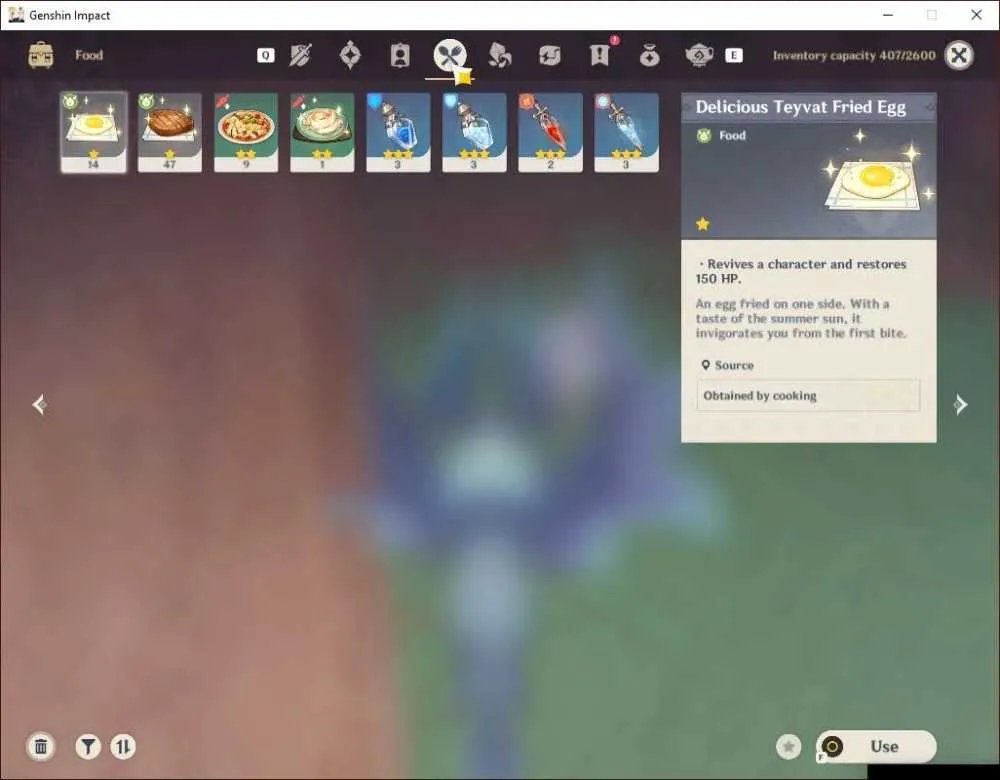Click the 'Inventory capacity 407/2600' text
This screenshot has width=1000, height=780.
coord(854,55)
